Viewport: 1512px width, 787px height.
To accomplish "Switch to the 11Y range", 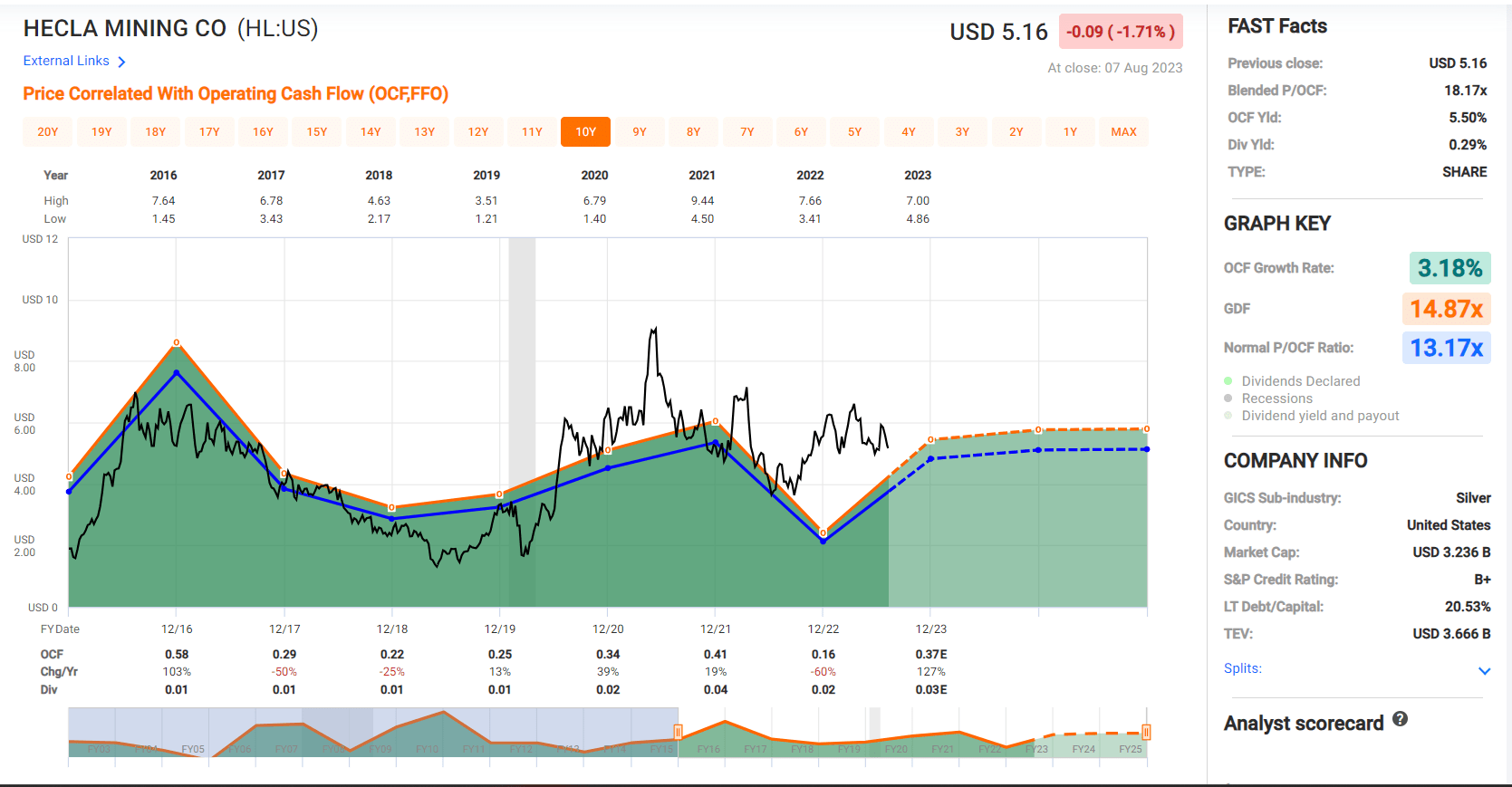I will pos(532,132).
